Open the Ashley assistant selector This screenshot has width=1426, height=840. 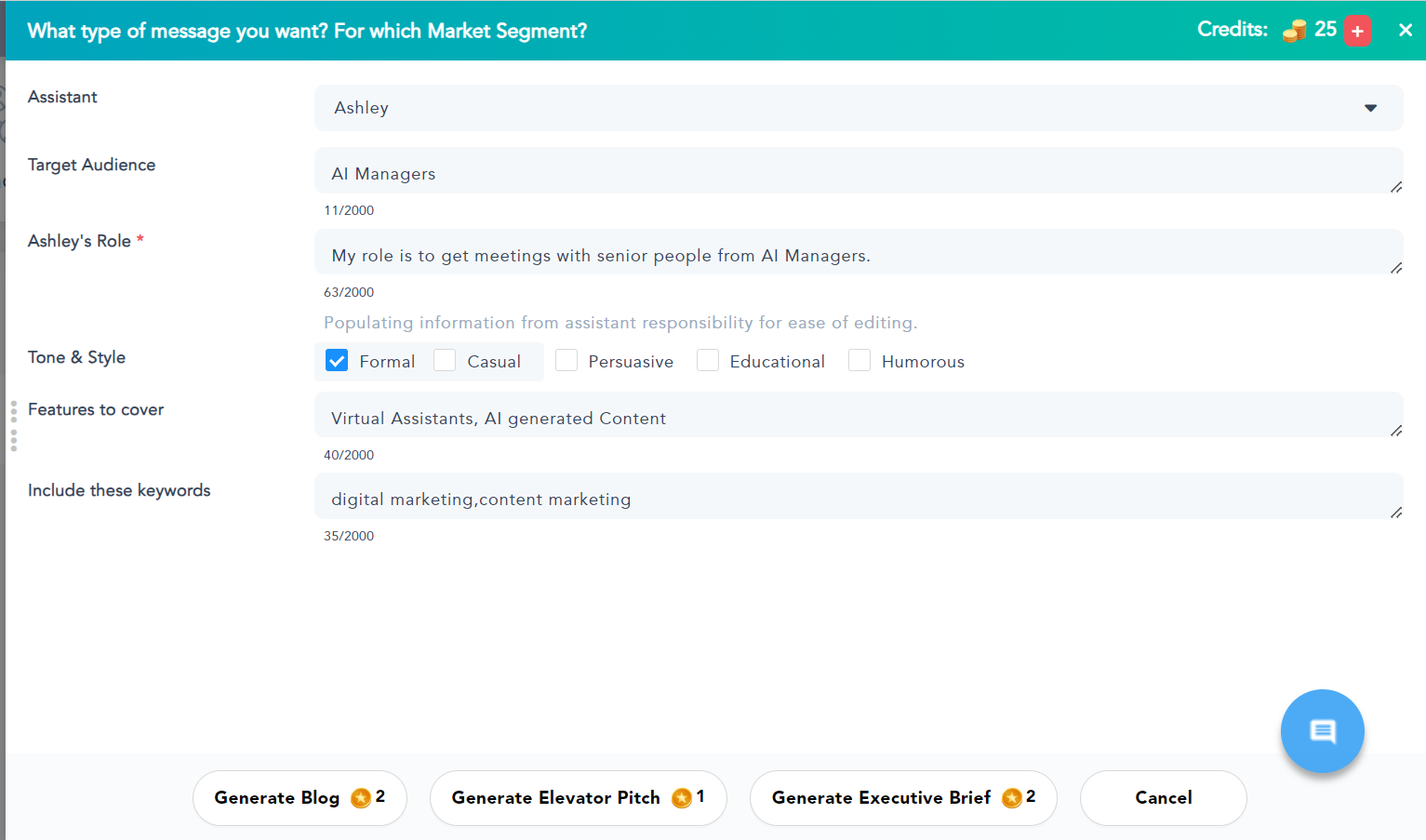(x=837, y=108)
